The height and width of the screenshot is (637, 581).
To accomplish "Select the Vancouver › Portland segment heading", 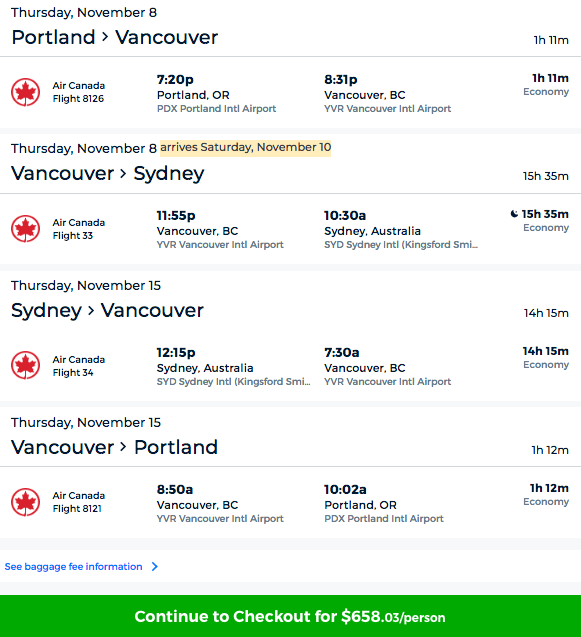I will click(115, 447).
